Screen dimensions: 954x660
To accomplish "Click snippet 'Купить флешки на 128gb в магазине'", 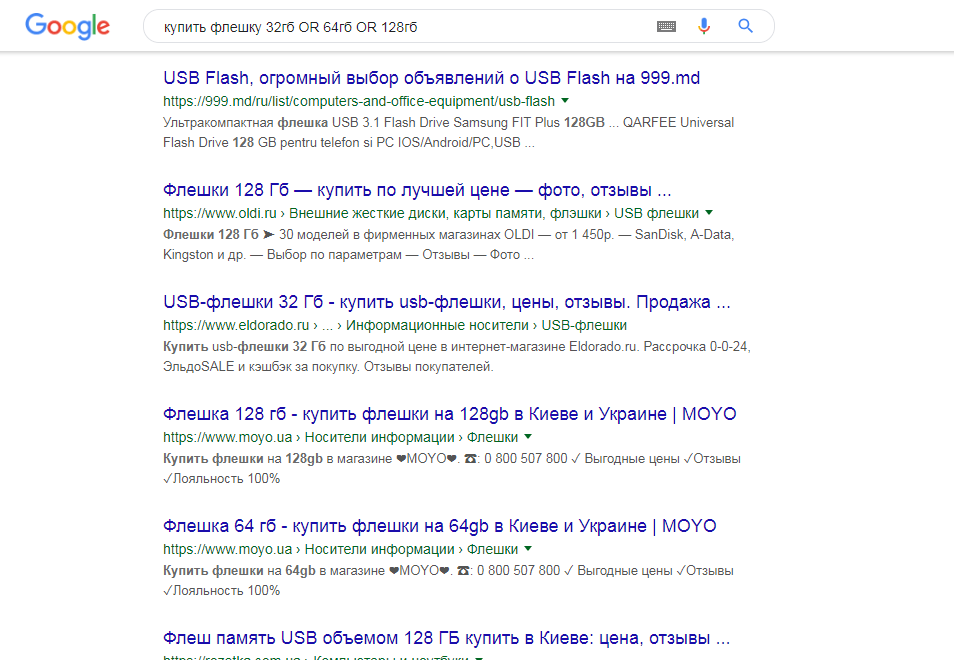I will pyautogui.click(x=277, y=458).
